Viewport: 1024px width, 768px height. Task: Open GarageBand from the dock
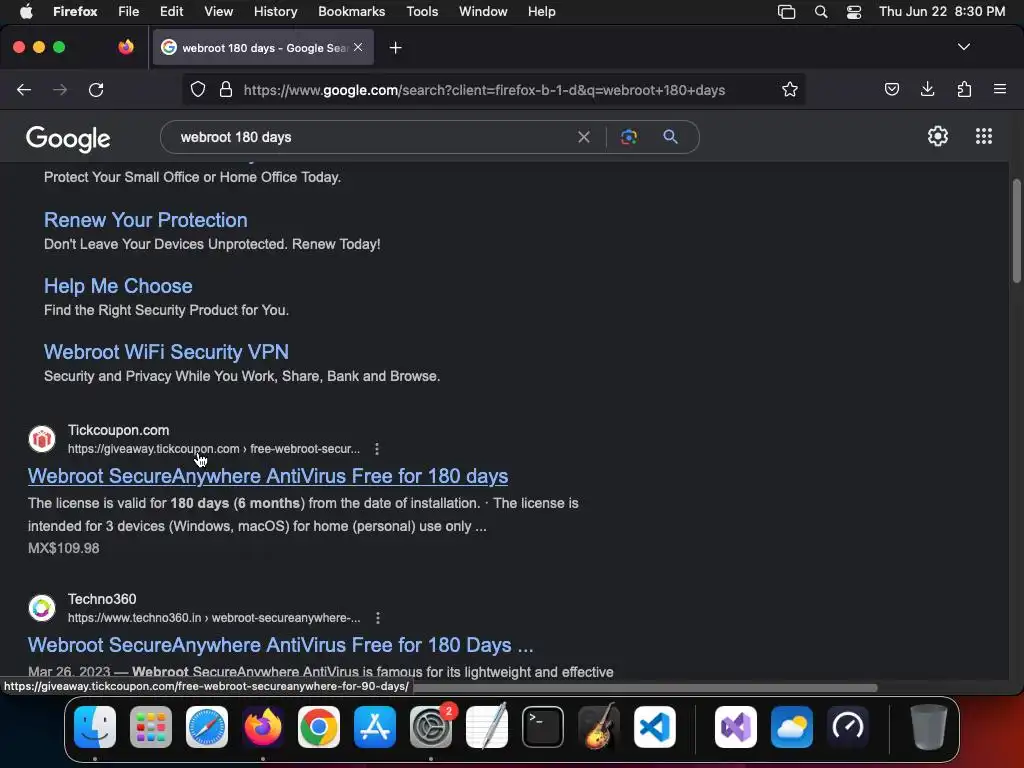599,727
